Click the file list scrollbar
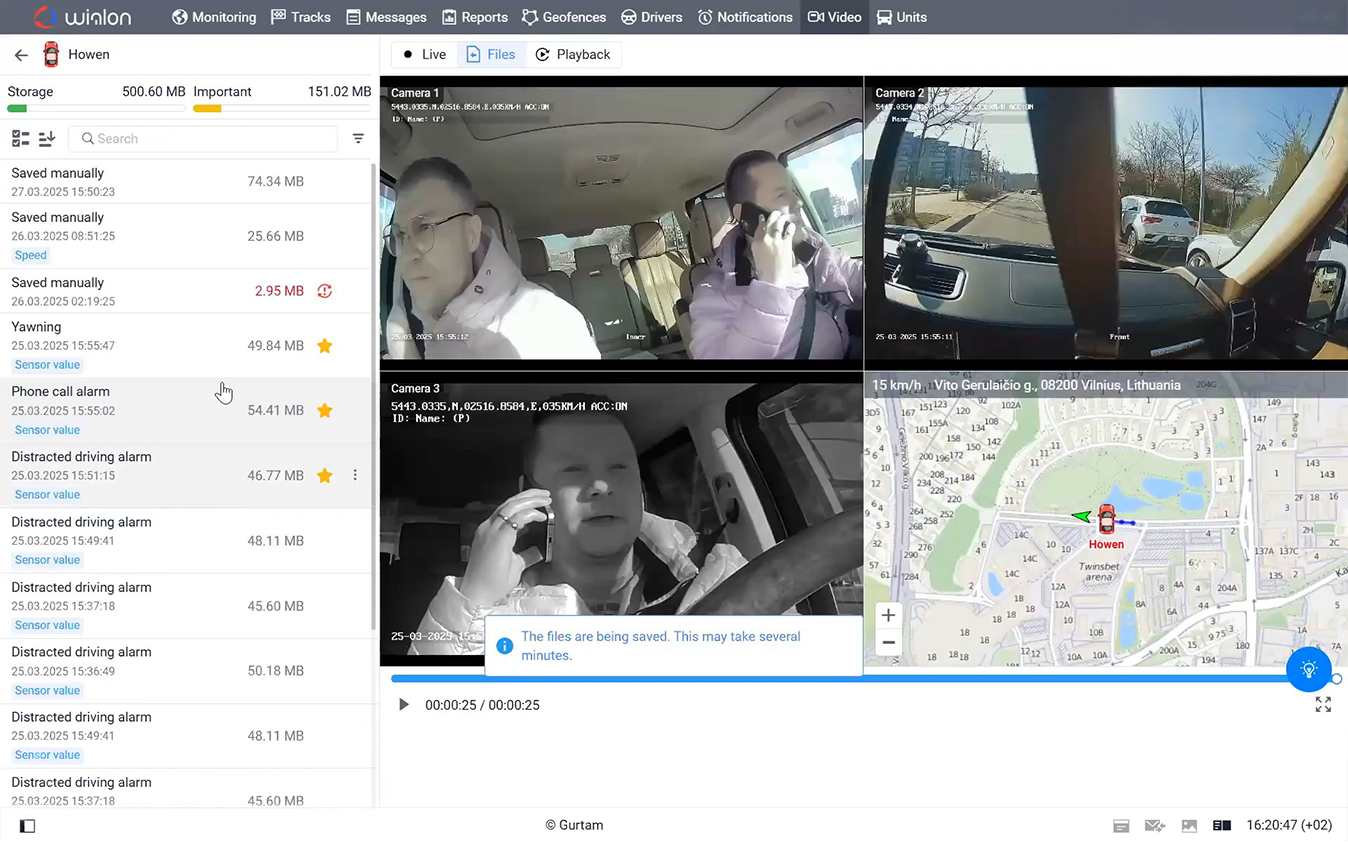The height and width of the screenshot is (842, 1348). pyautogui.click(x=375, y=395)
